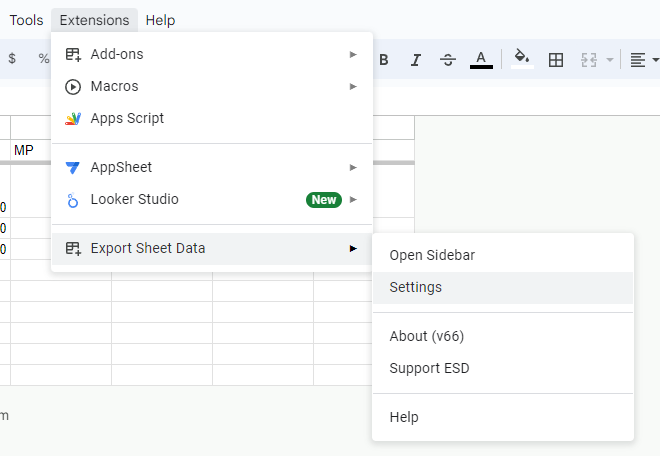Toggle italic formatting

tap(416, 60)
